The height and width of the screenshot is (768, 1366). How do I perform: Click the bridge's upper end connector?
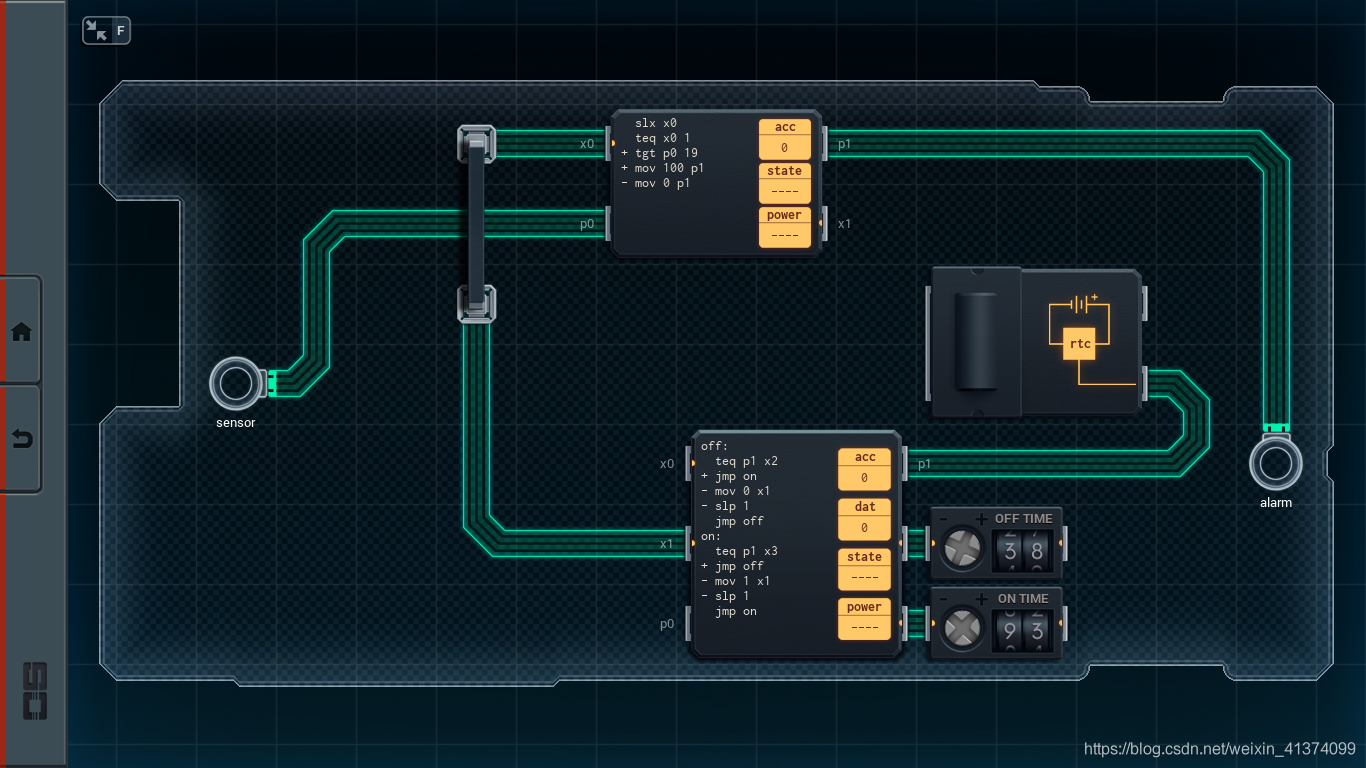coord(476,144)
